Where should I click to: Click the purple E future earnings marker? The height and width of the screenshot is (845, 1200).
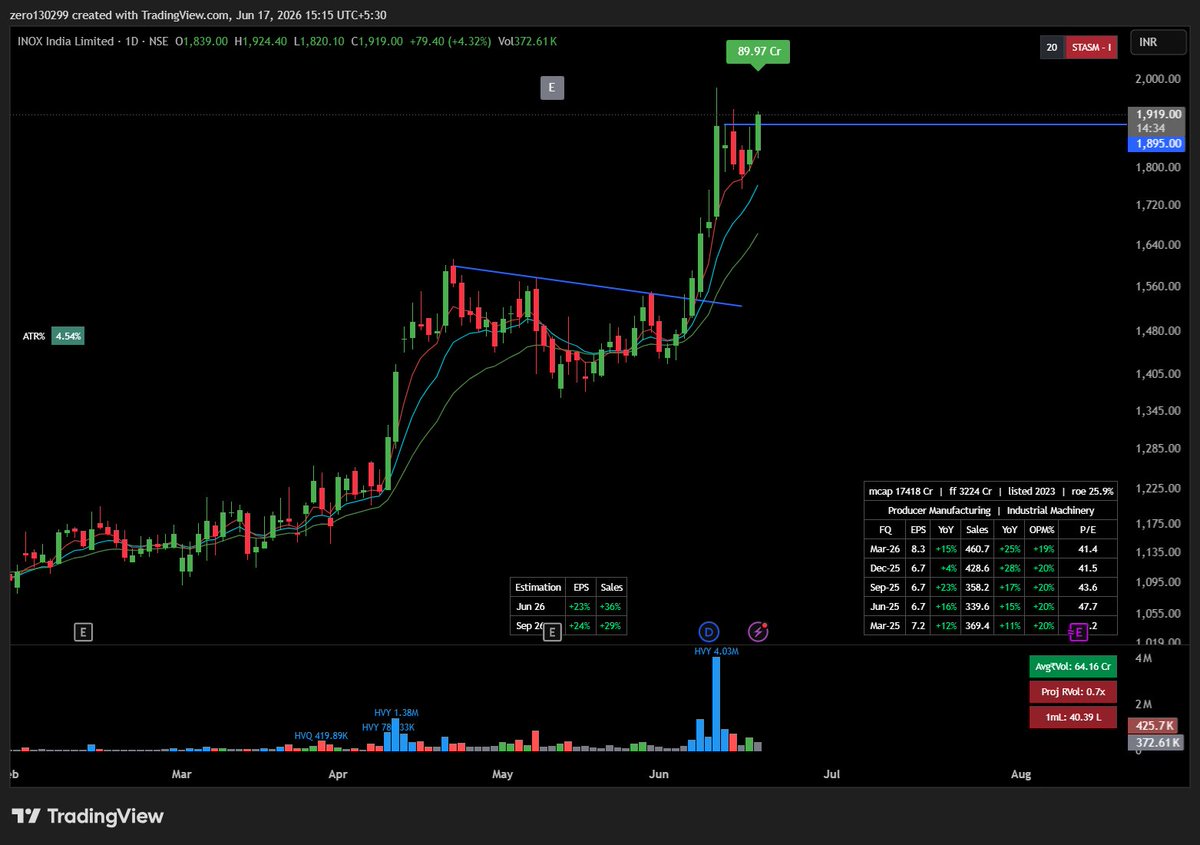coord(1078,631)
